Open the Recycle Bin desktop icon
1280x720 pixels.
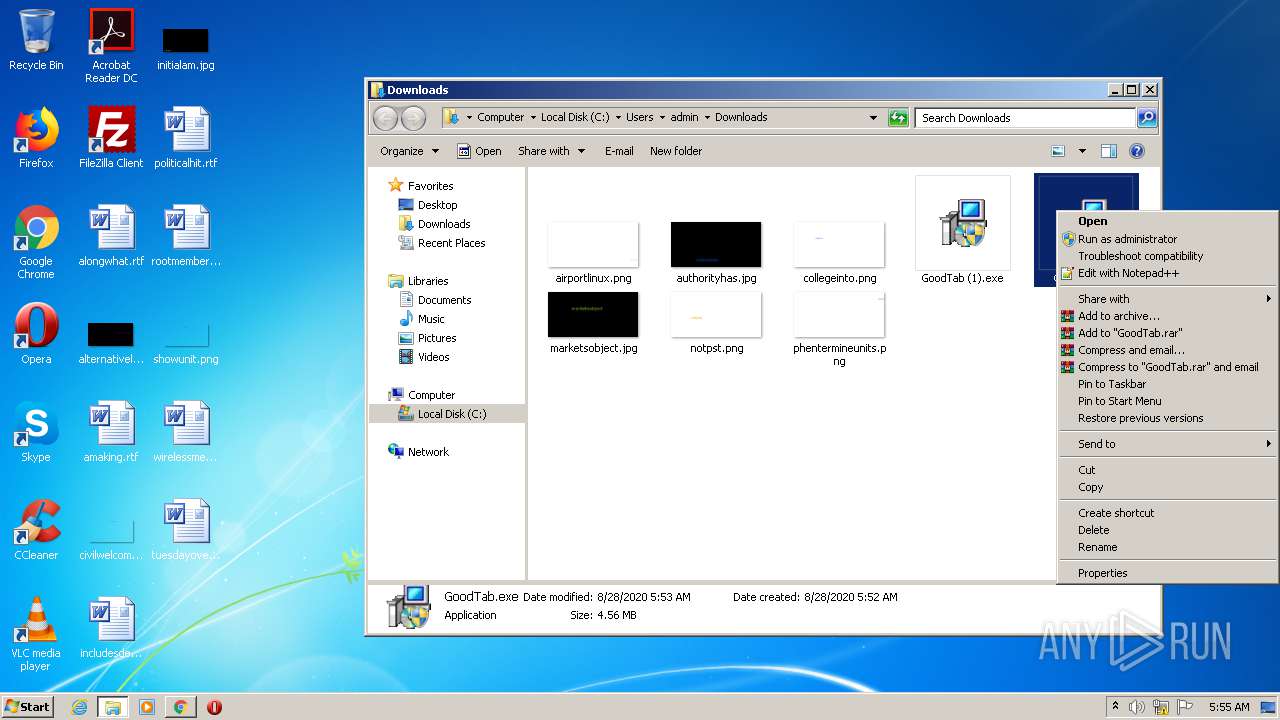36,40
